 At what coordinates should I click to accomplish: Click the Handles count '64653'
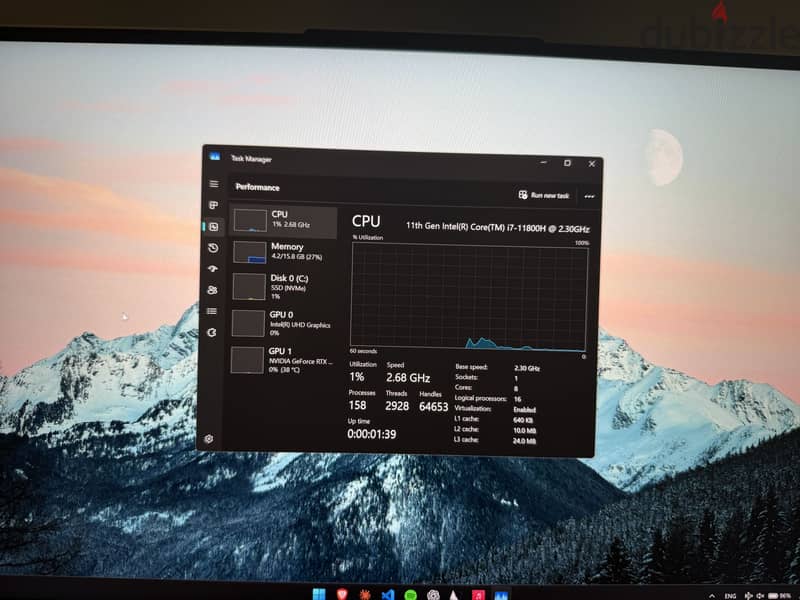(x=434, y=407)
